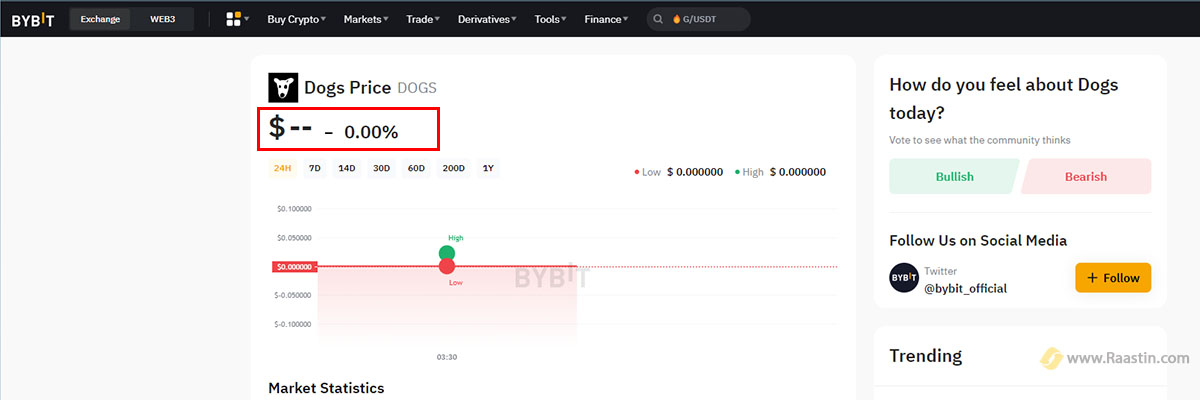Vote Bearish on Dogs
This screenshot has height=400, width=1200.
click(1086, 176)
